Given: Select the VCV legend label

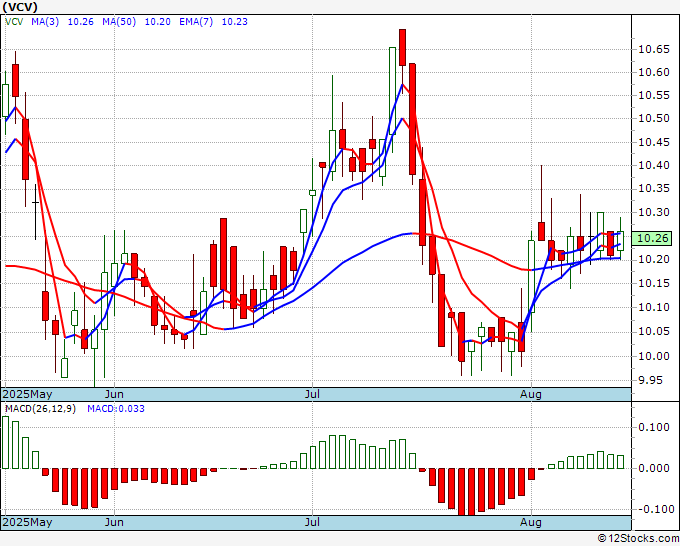Looking at the screenshot, I should tap(14, 22).
